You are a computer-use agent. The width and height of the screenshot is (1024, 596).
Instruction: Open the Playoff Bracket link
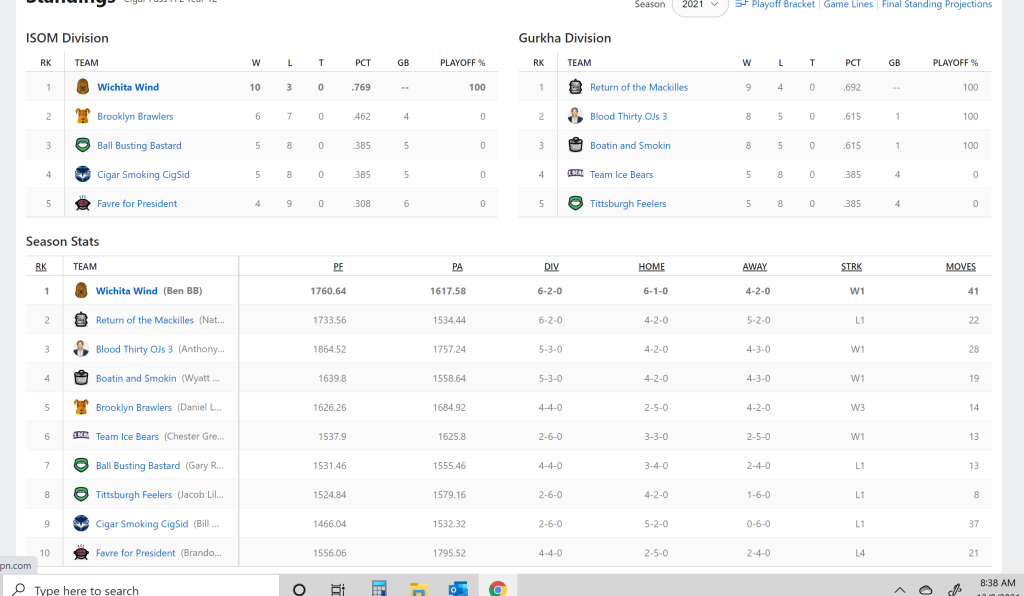pos(783,5)
